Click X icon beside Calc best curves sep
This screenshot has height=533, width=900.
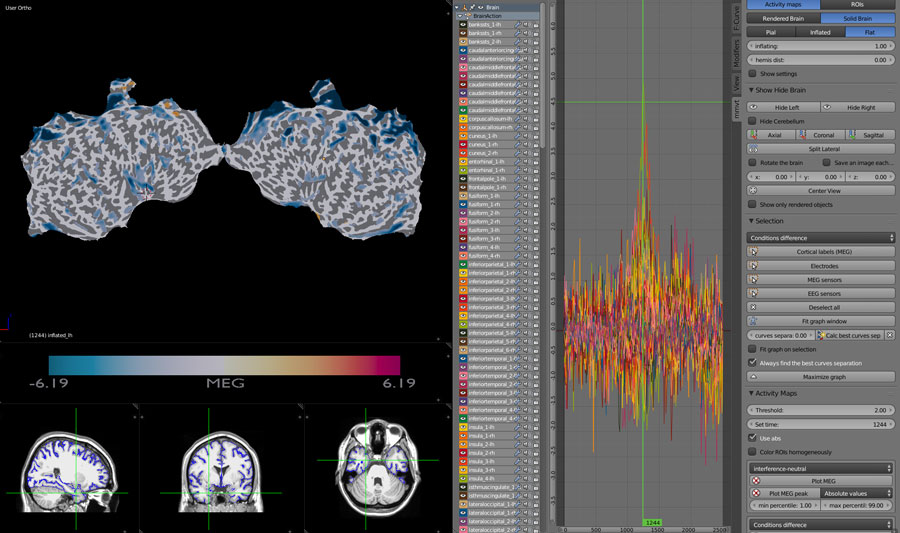890,335
